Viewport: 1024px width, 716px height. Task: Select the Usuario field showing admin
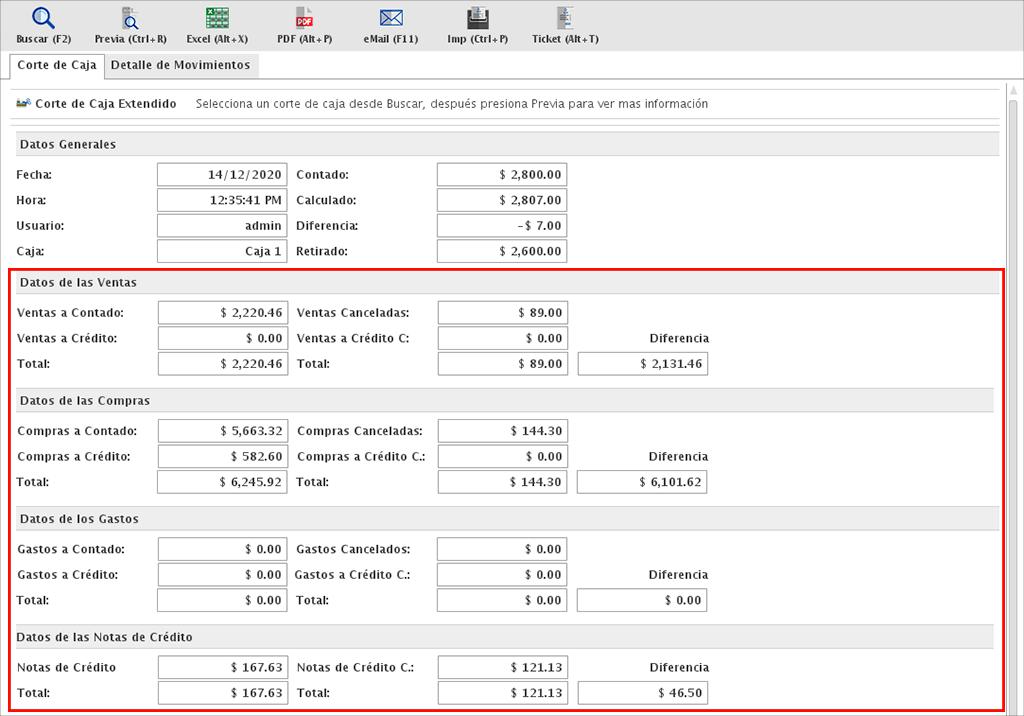coord(222,226)
